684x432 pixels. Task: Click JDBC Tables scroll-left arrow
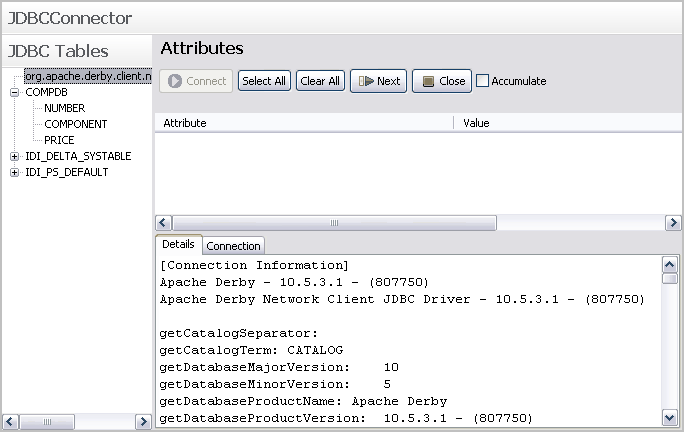click(10, 422)
